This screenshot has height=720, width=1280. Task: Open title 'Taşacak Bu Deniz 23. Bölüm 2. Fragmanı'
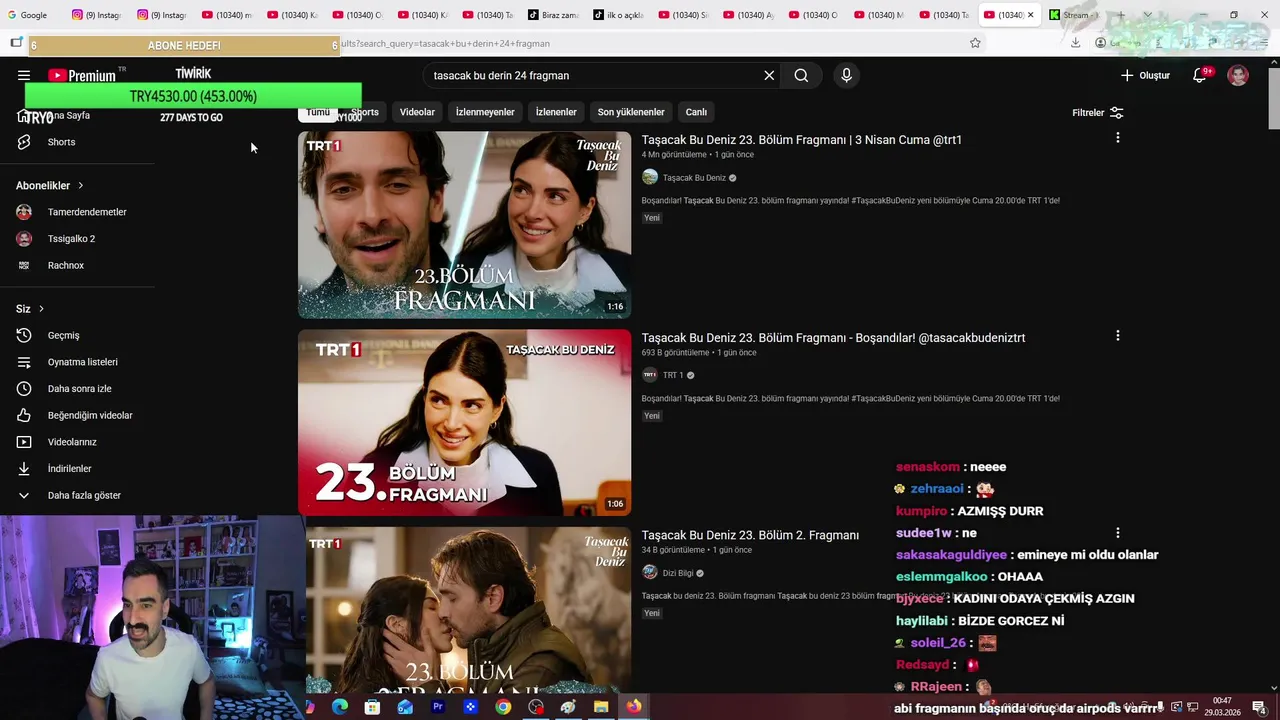750,535
